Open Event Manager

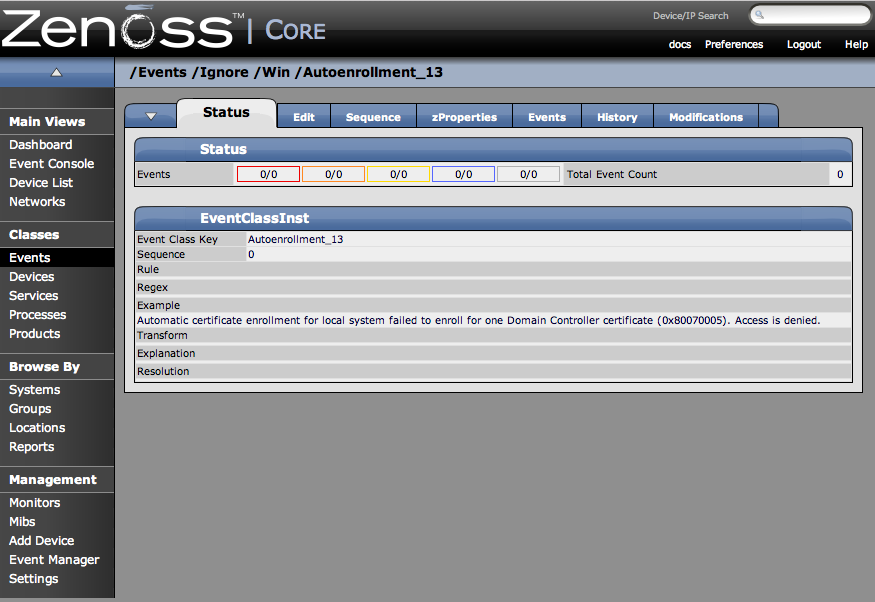pos(54,560)
